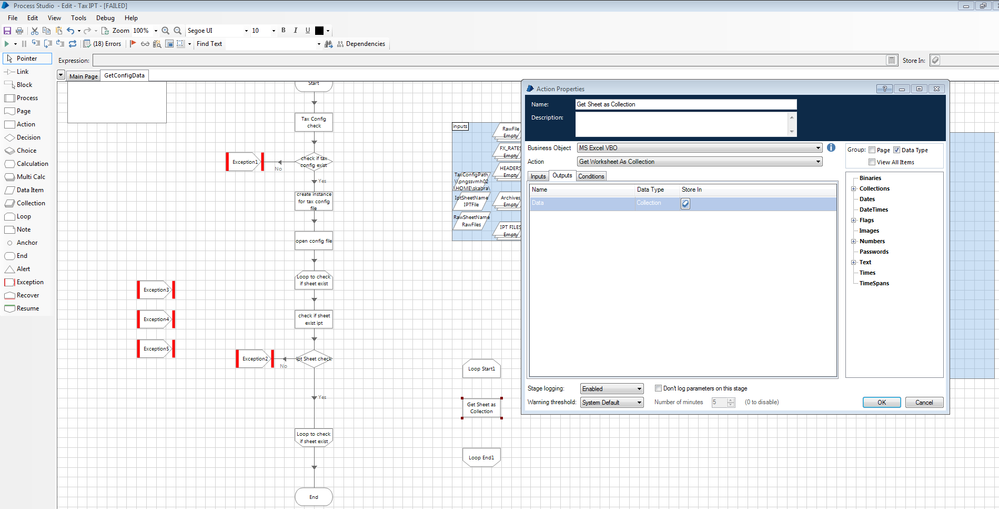Select the Decision stage tool
This screenshot has width=999, height=509.
coord(27,137)
